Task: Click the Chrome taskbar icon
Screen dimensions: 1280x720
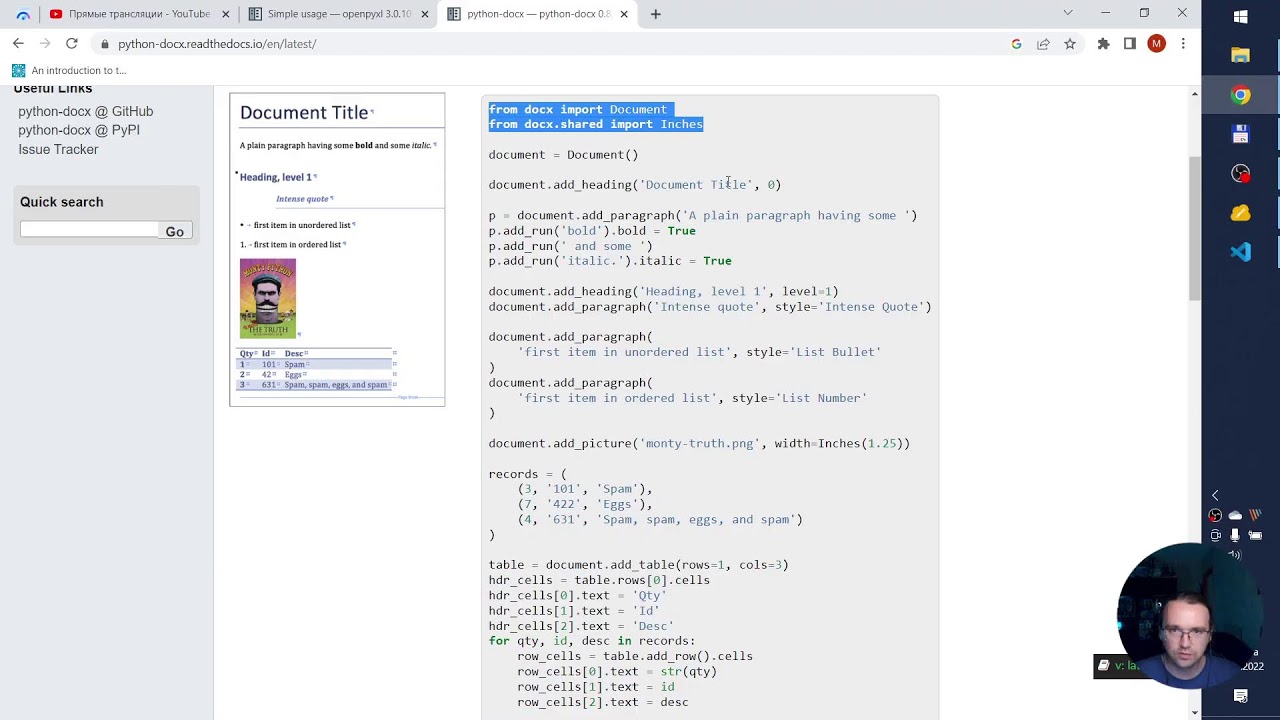Action: pyautogui.click(x=1241, y=95)
